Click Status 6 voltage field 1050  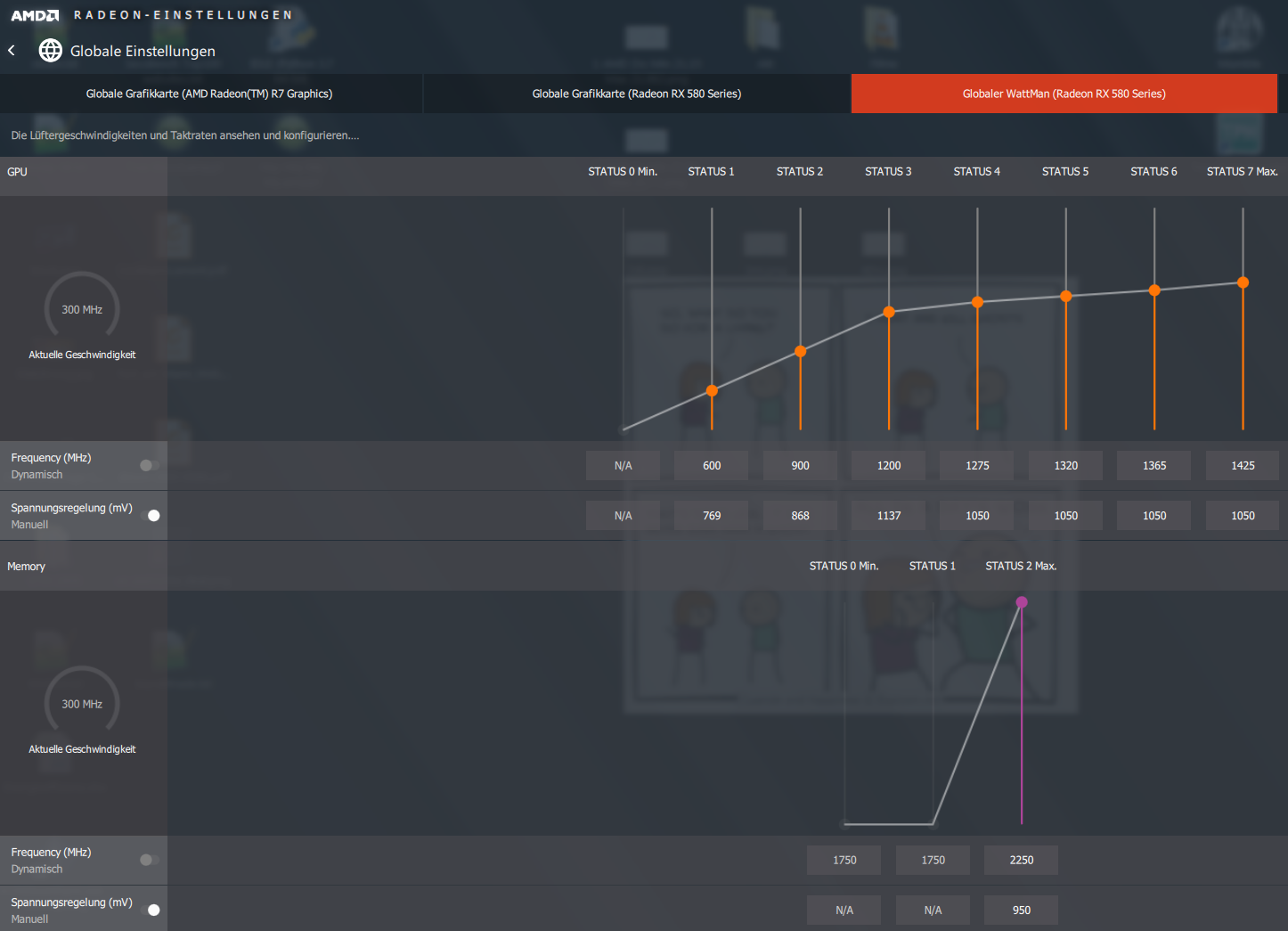coord(1154,515)
